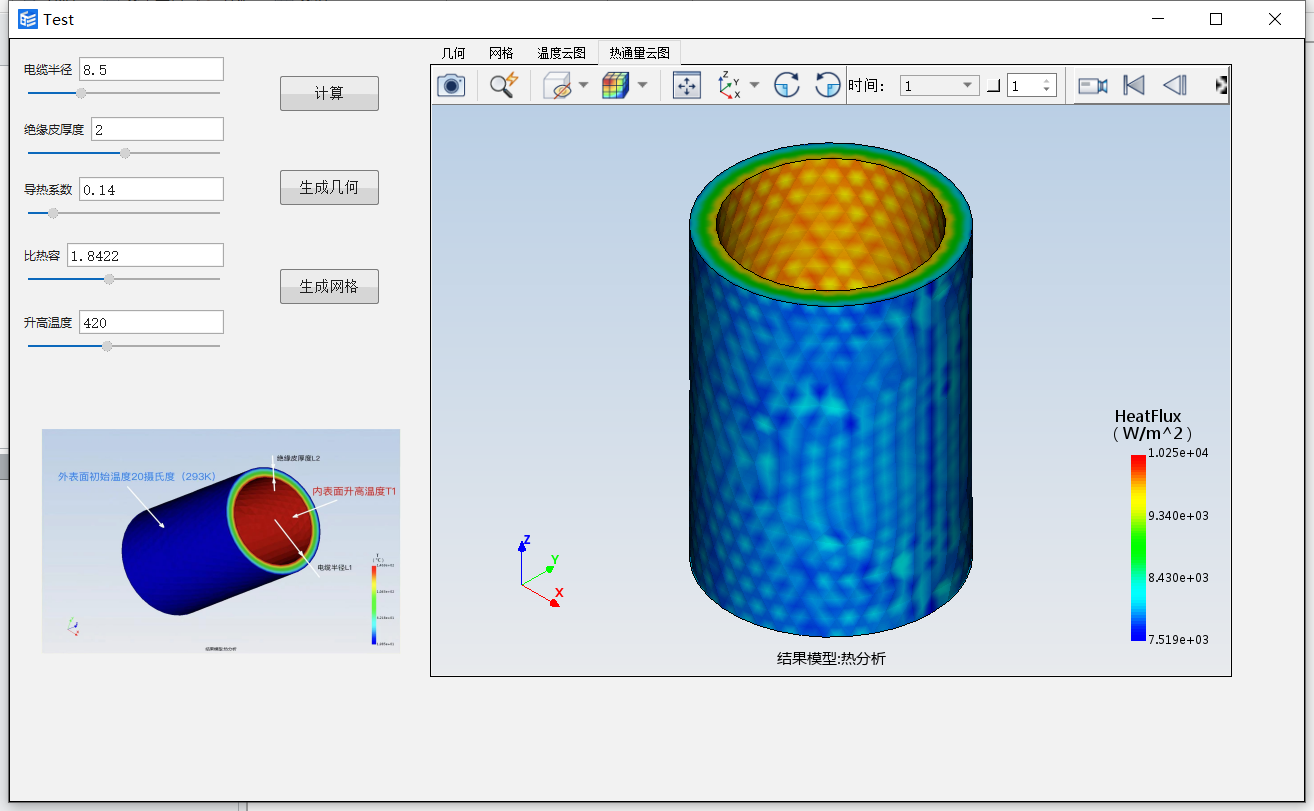The width and height of the screenshot is (1314, 811).
Task: Click the magnifier quick-zoom icon
Action: click(503, 85)
